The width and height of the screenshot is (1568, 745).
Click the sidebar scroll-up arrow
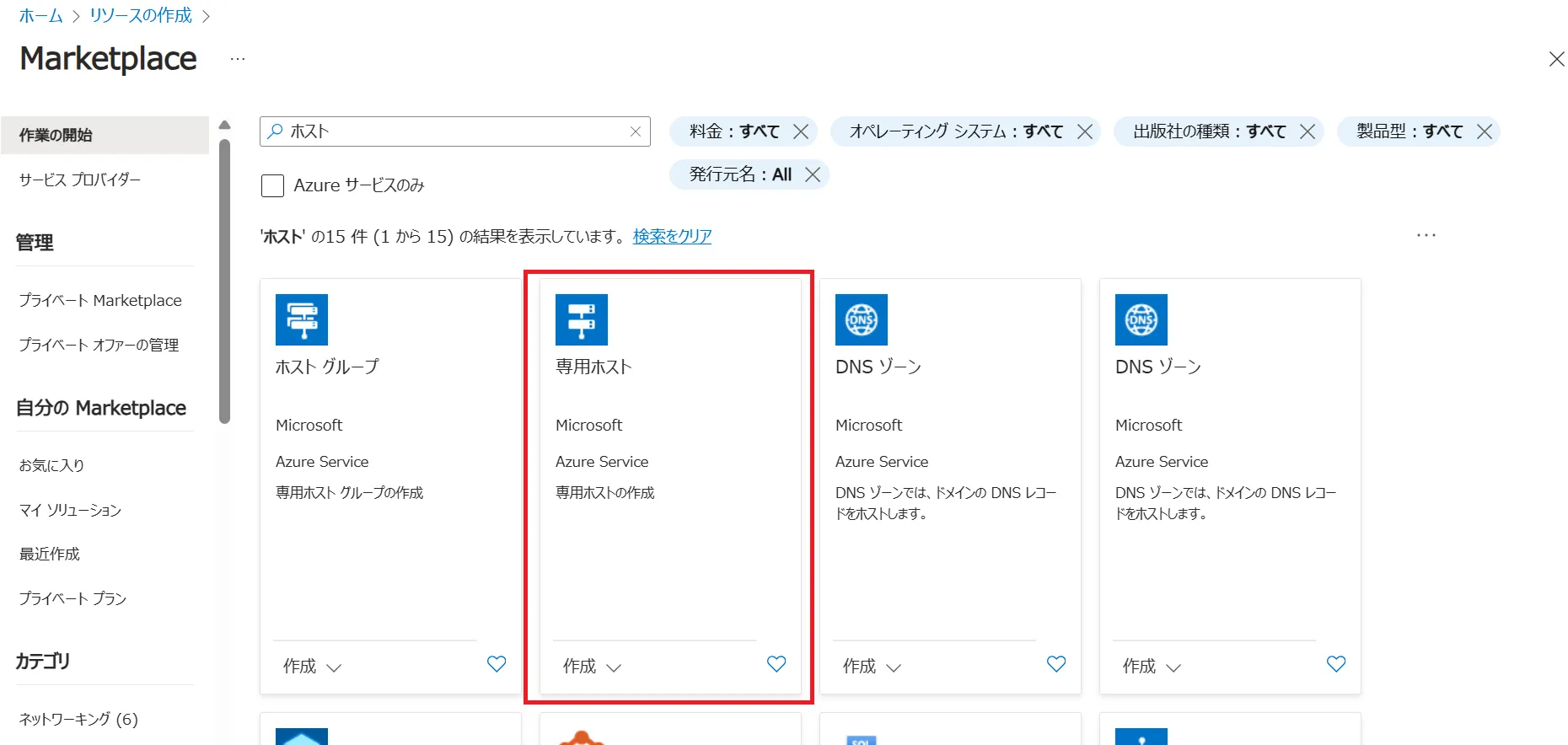pyautogui.click(x=224, y=125)
